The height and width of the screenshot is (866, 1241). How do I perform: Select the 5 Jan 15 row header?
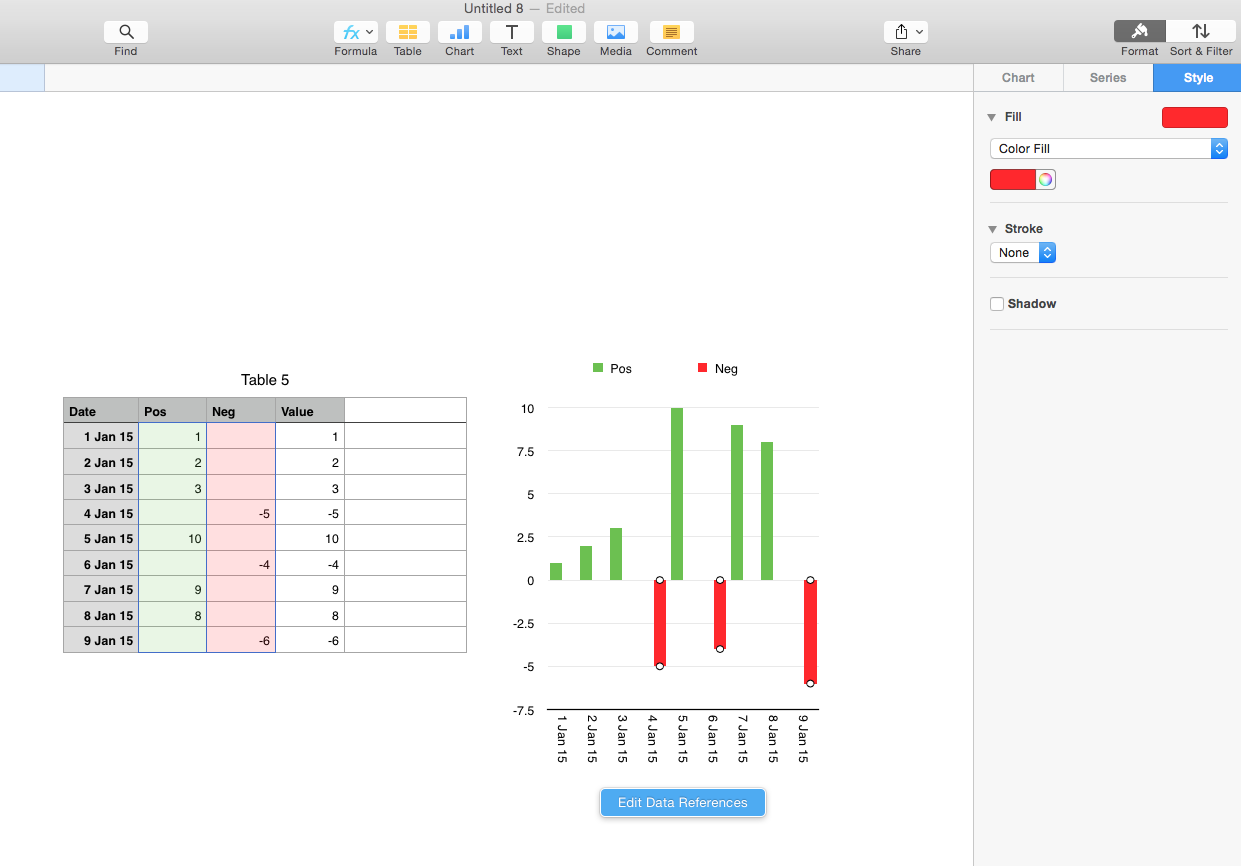[x=101, y=538]
